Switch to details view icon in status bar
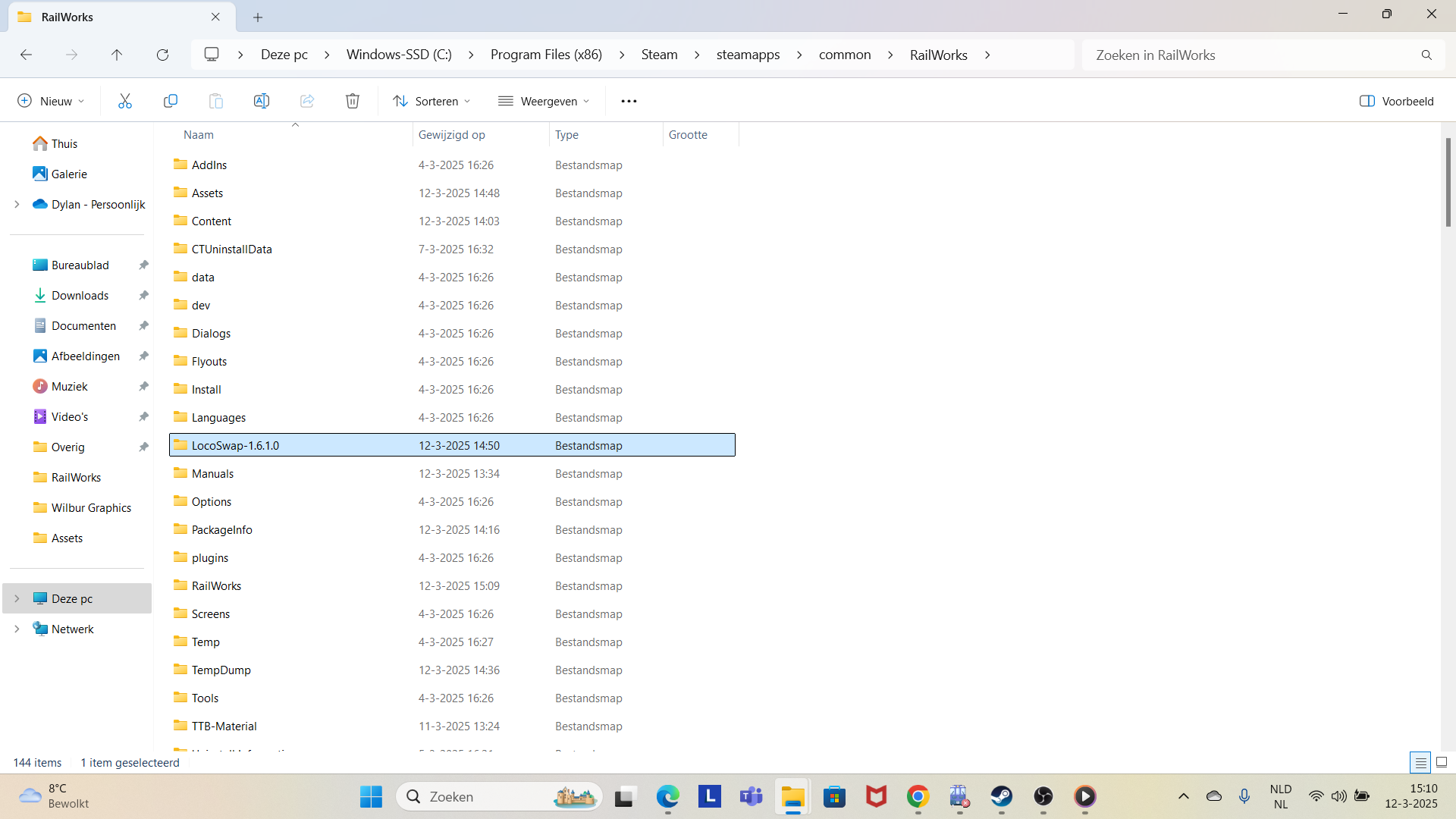The width and height of the screenshot is (1456, 819). [1420, 762]
